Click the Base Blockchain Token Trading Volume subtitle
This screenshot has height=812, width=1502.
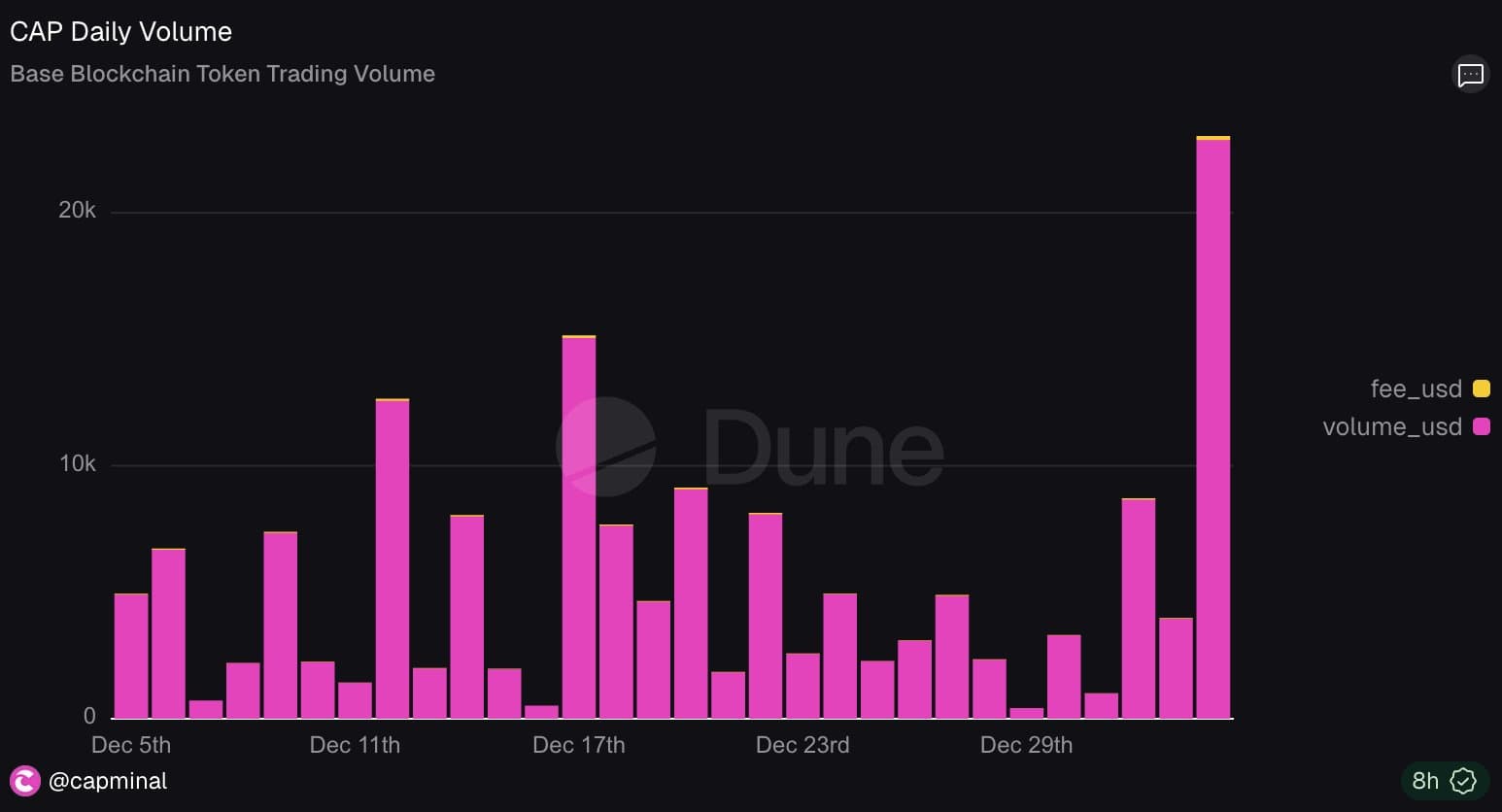(x=222, y=74)
